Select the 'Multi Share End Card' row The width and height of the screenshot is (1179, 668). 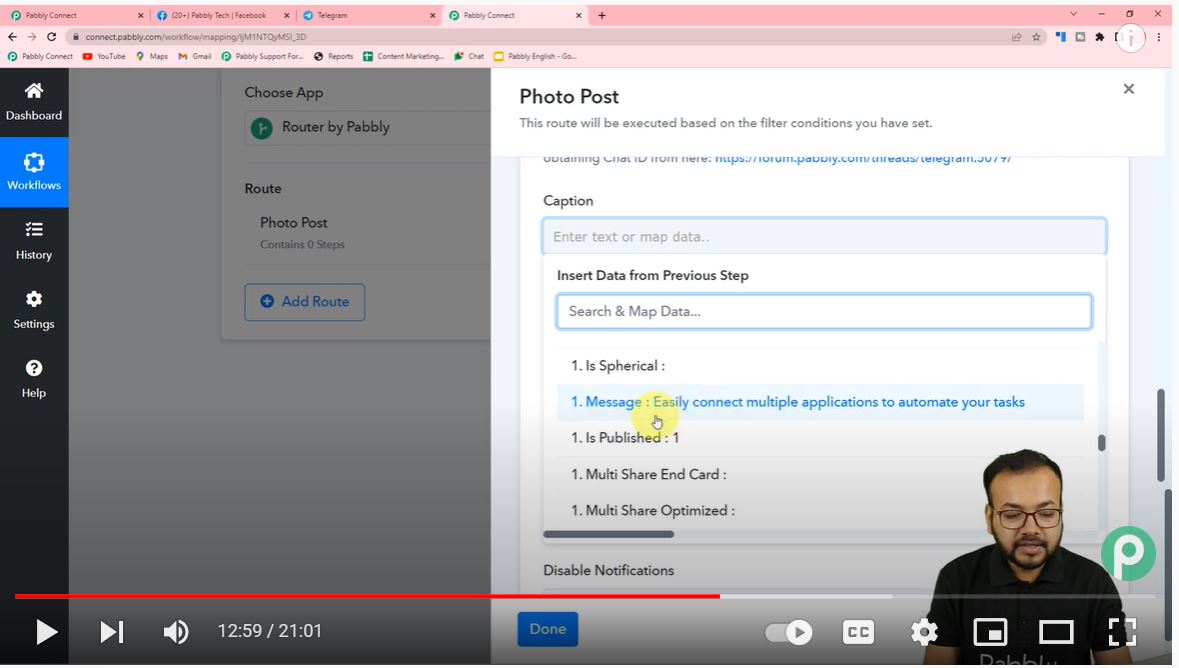(x=820, y=474)
